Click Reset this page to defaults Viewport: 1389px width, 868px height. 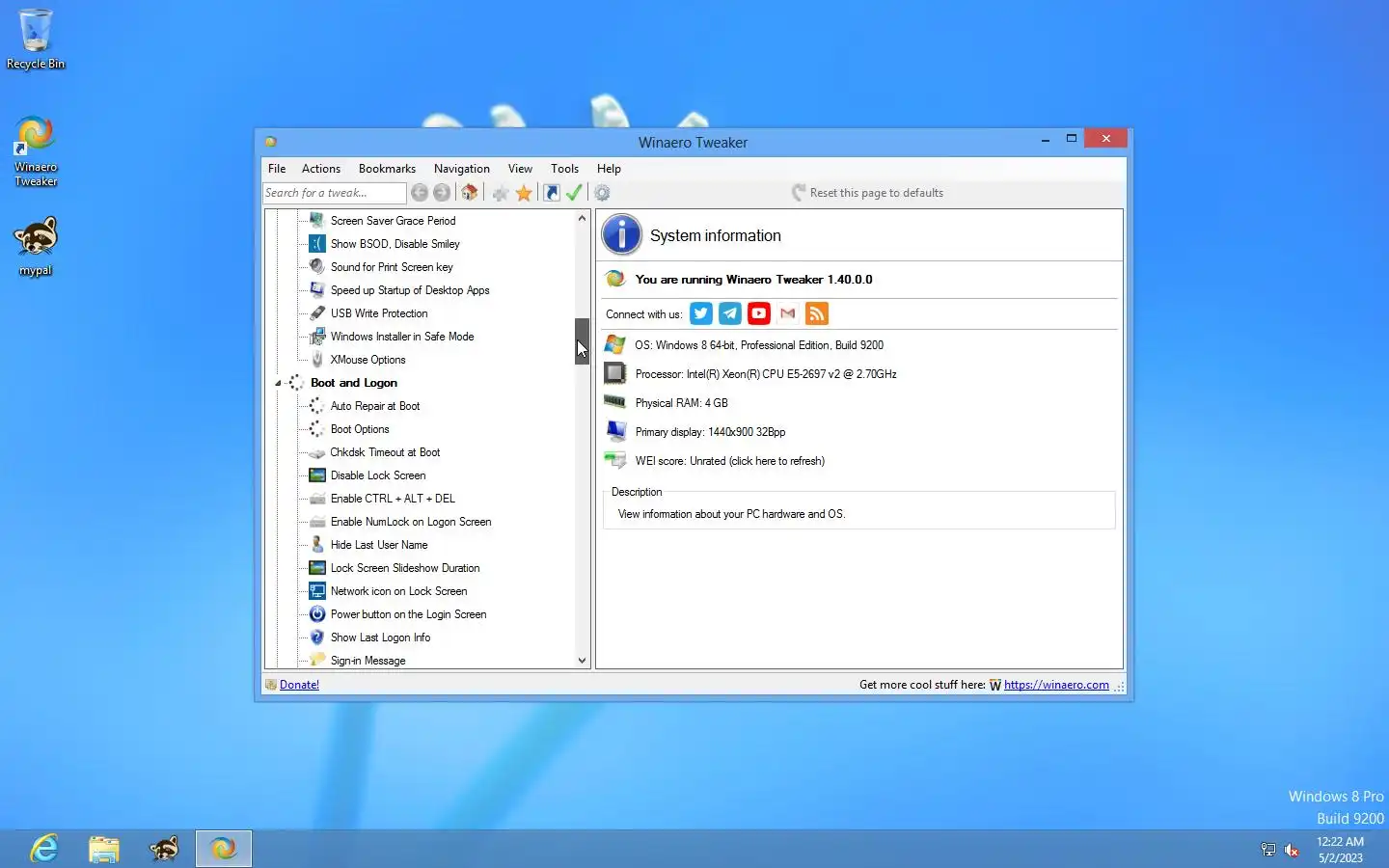click(x=867, y=193)
